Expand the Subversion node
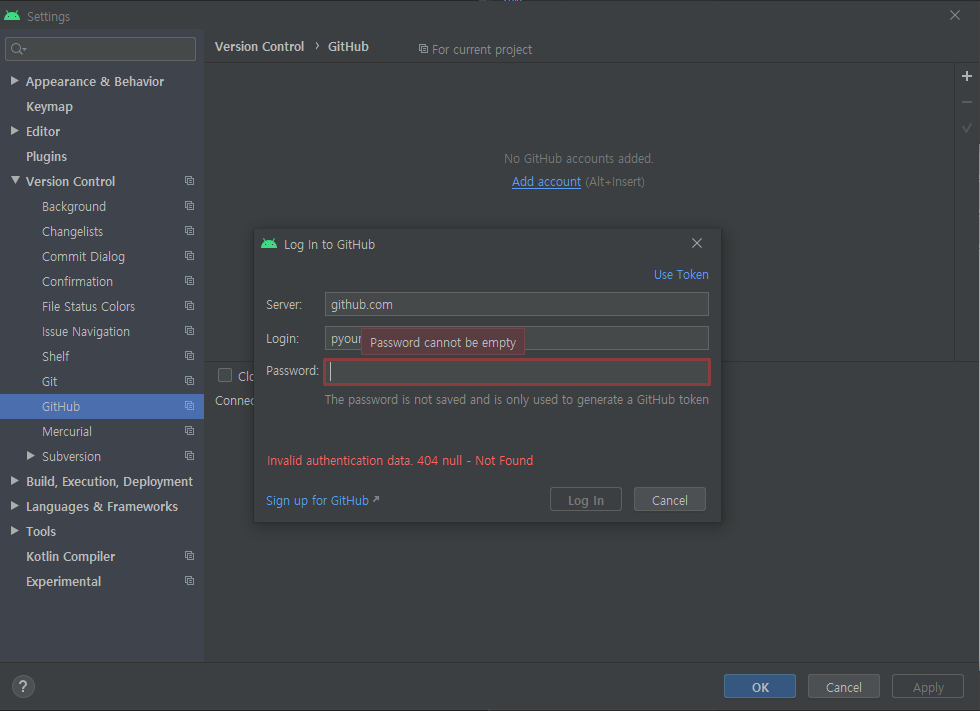 (x=31, y=455)
